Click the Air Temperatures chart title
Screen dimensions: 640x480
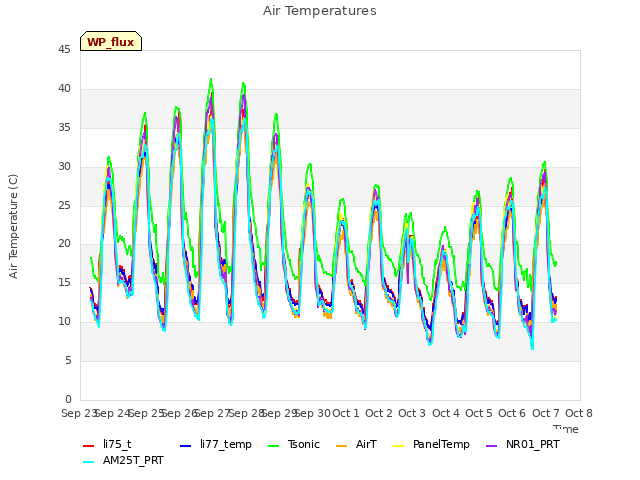click(320, 11)
